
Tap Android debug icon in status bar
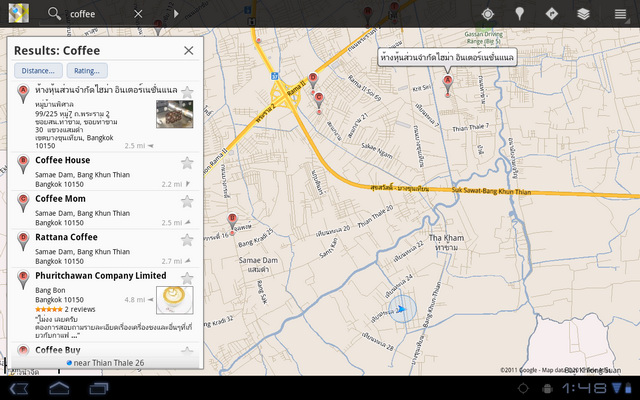click(x=548, y=388)
